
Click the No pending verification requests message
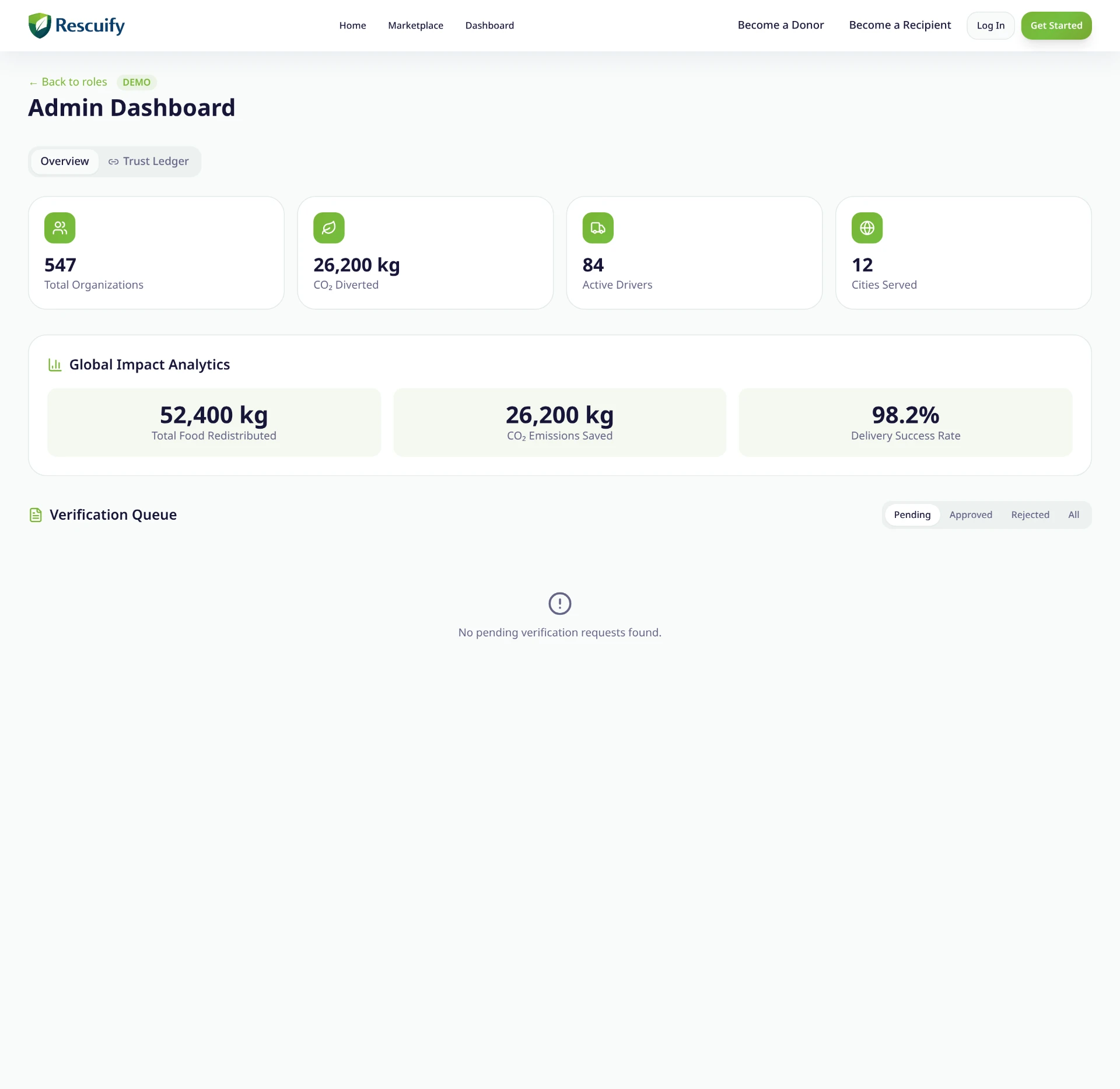tap(560, 633)
